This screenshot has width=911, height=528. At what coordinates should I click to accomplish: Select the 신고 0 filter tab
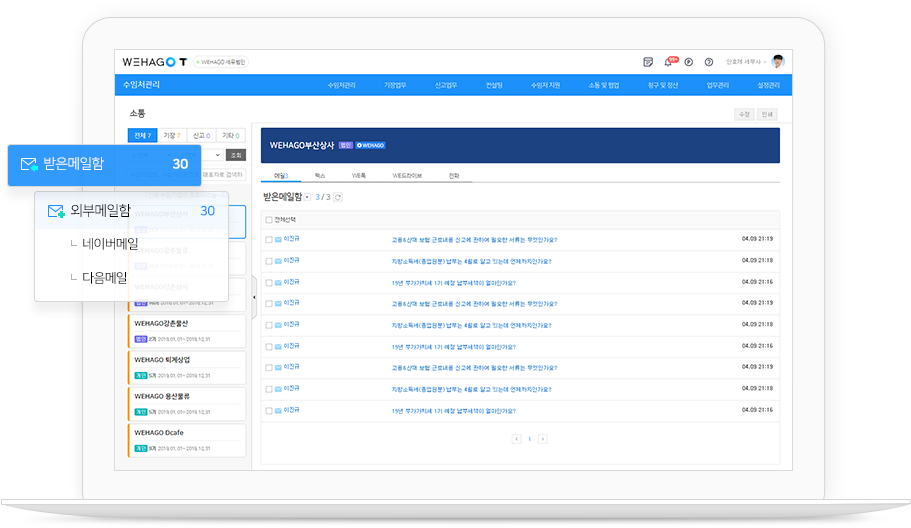point(202,135)
